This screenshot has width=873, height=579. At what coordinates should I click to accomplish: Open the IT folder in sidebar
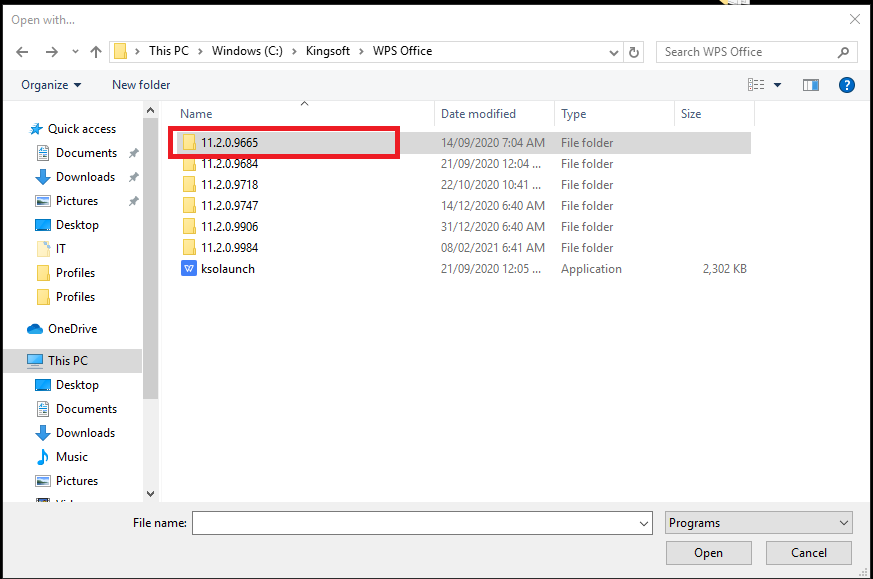51,248
